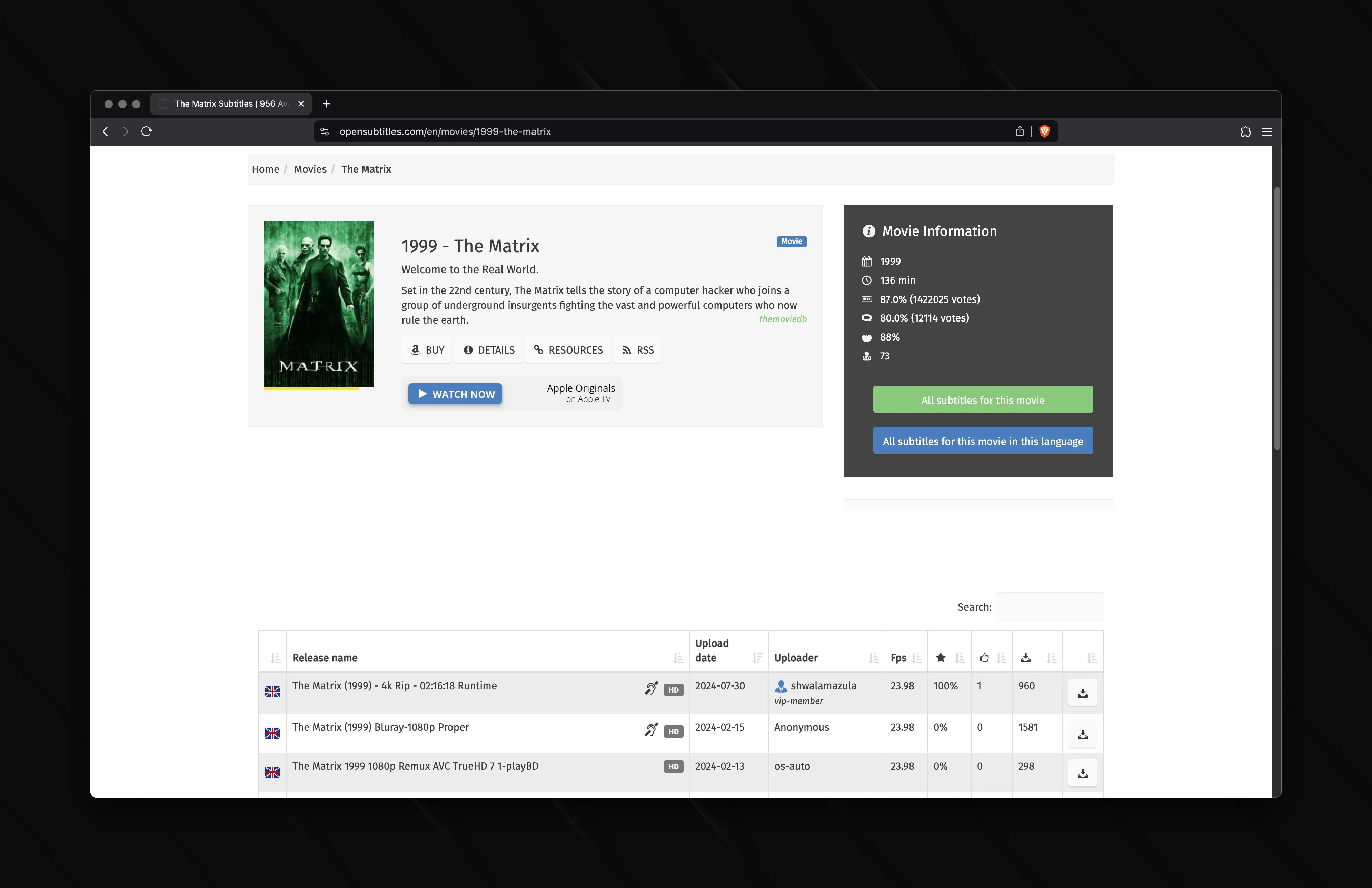Open 1080p Remux AVC TrueHD release

(x=415, y=766)
